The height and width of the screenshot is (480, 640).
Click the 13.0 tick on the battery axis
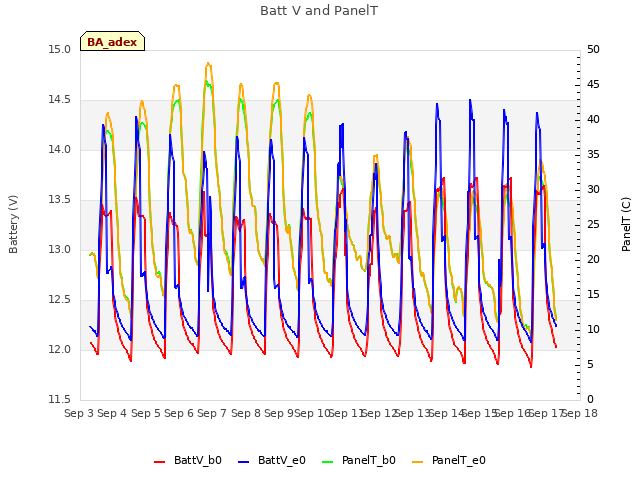[60, 249]
